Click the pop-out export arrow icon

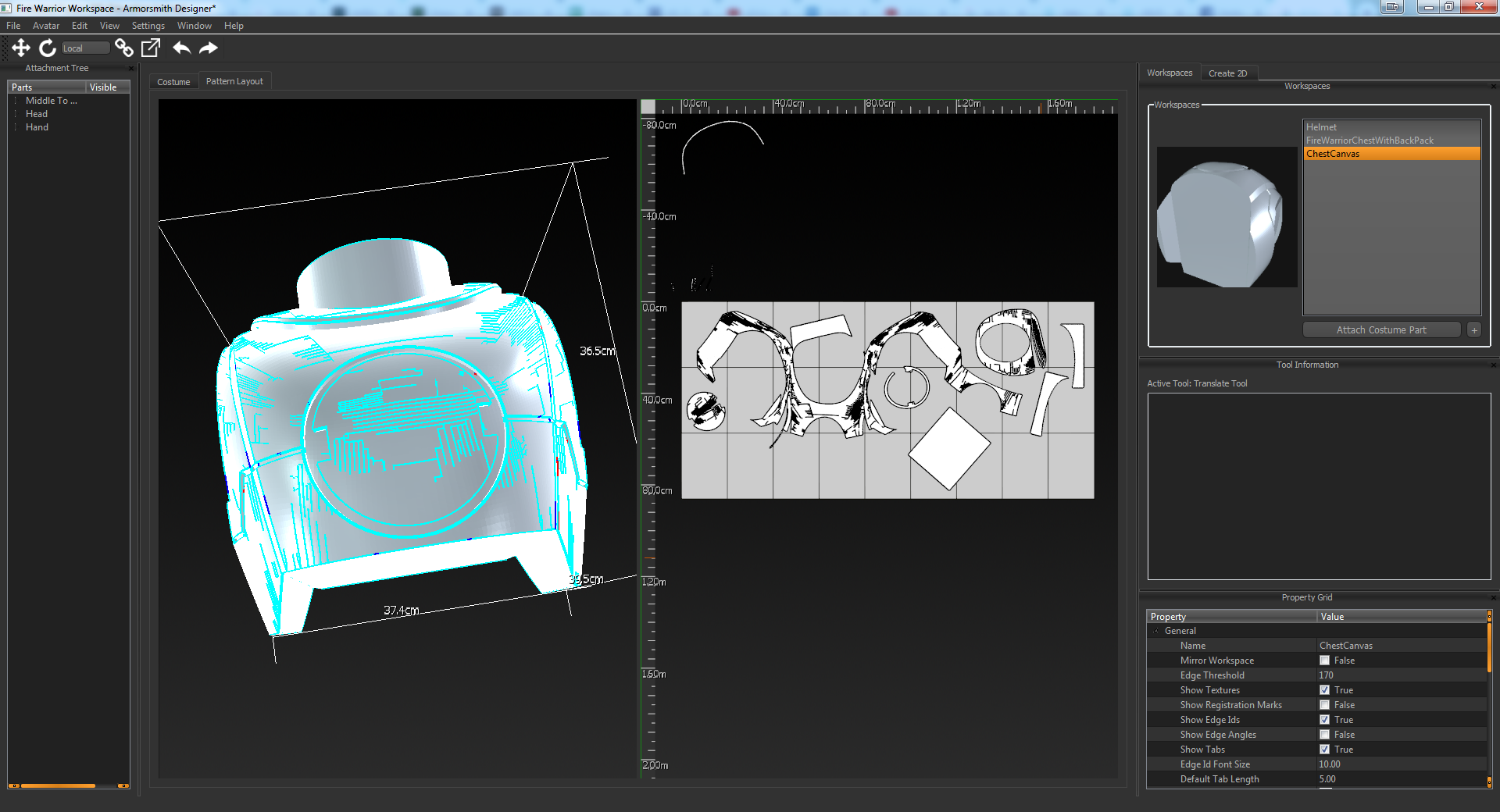[151, 48]
